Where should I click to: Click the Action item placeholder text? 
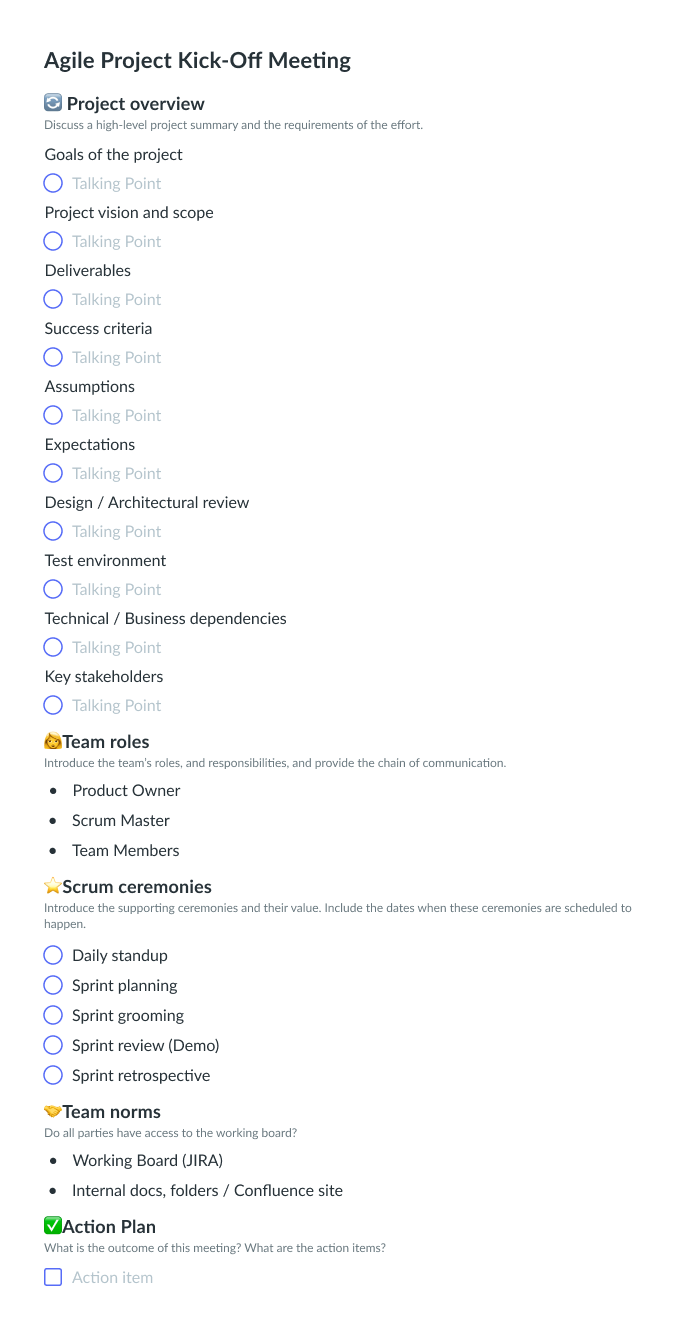tap(112, 1277)
